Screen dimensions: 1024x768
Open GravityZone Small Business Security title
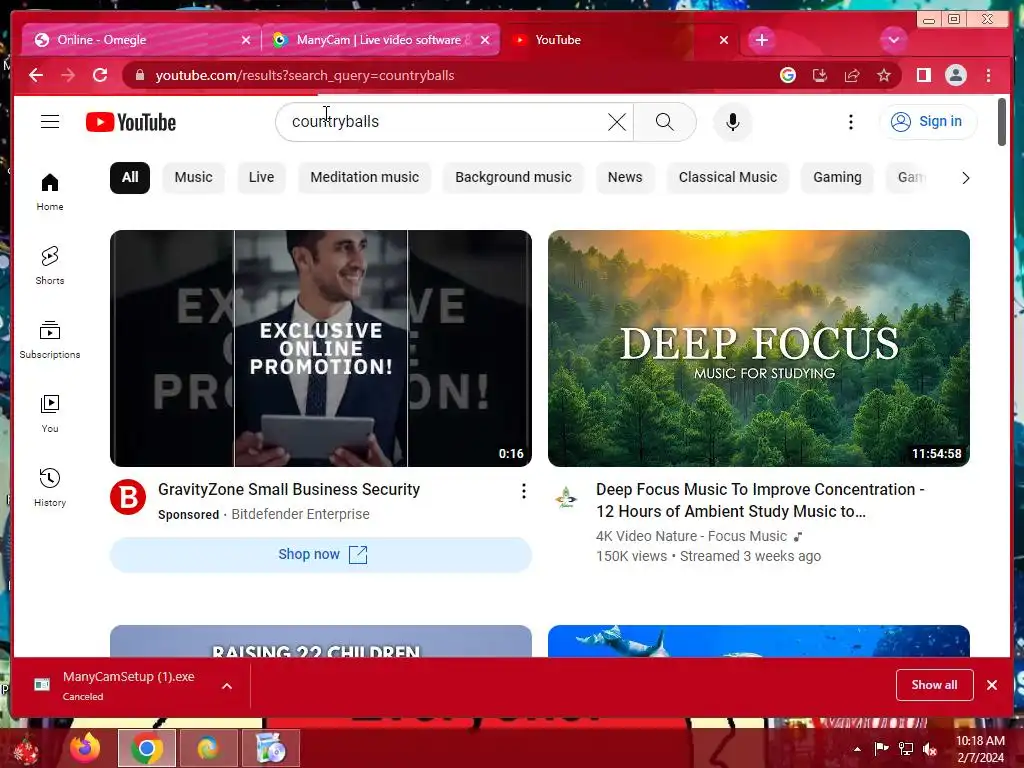pos(289,490)
